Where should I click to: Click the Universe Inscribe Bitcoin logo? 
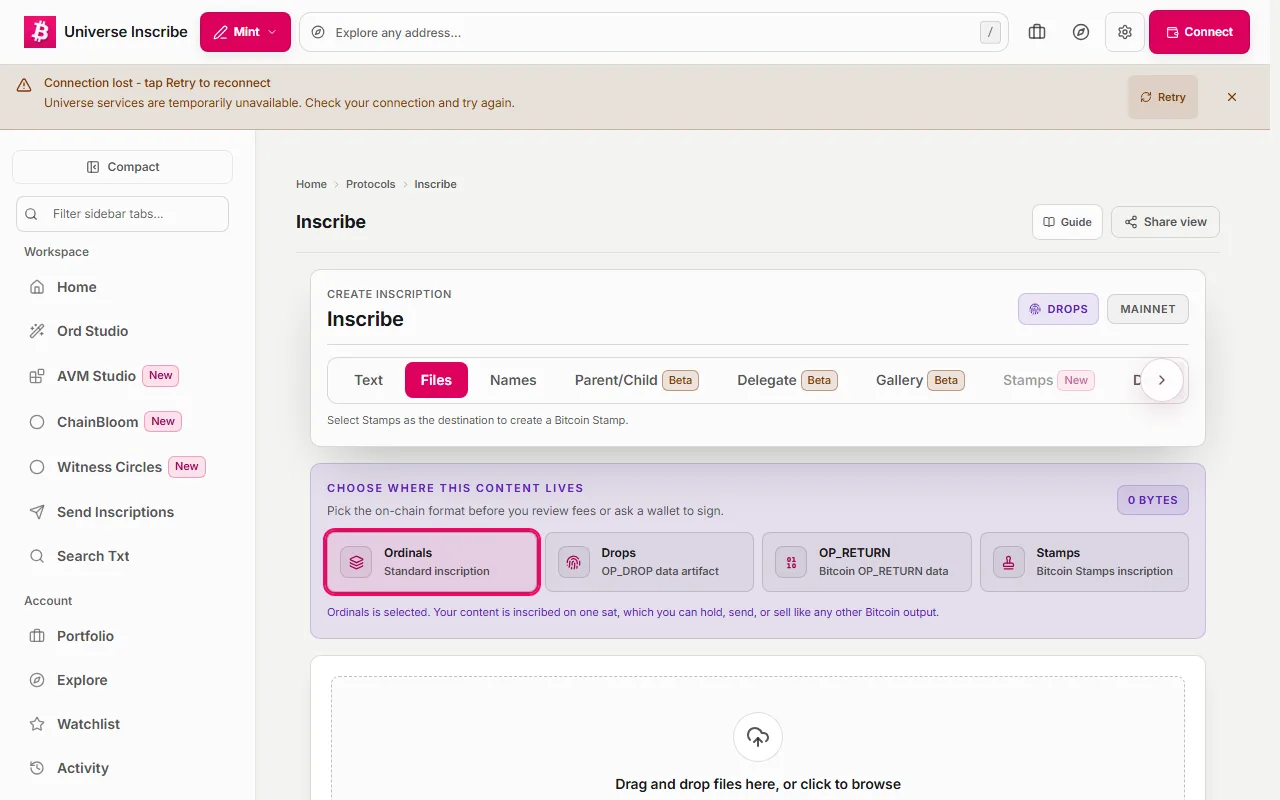(40, 32)
